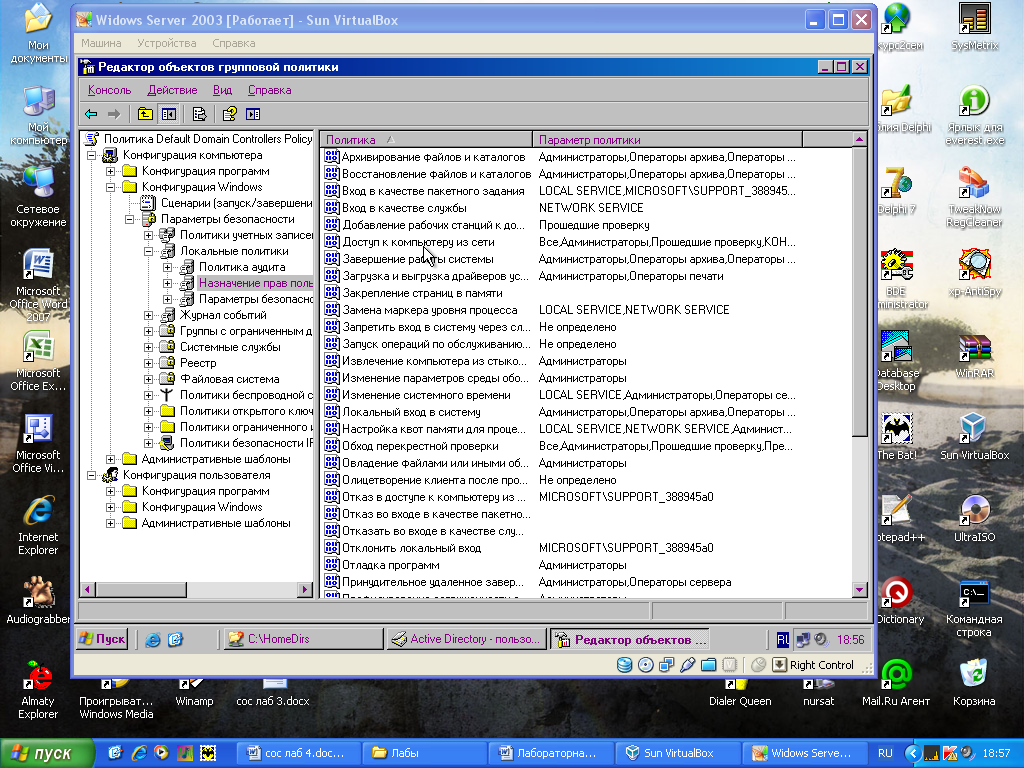Open Microsoft Office Word 2007 icon
1024x768 pixels.
[38, 286]
